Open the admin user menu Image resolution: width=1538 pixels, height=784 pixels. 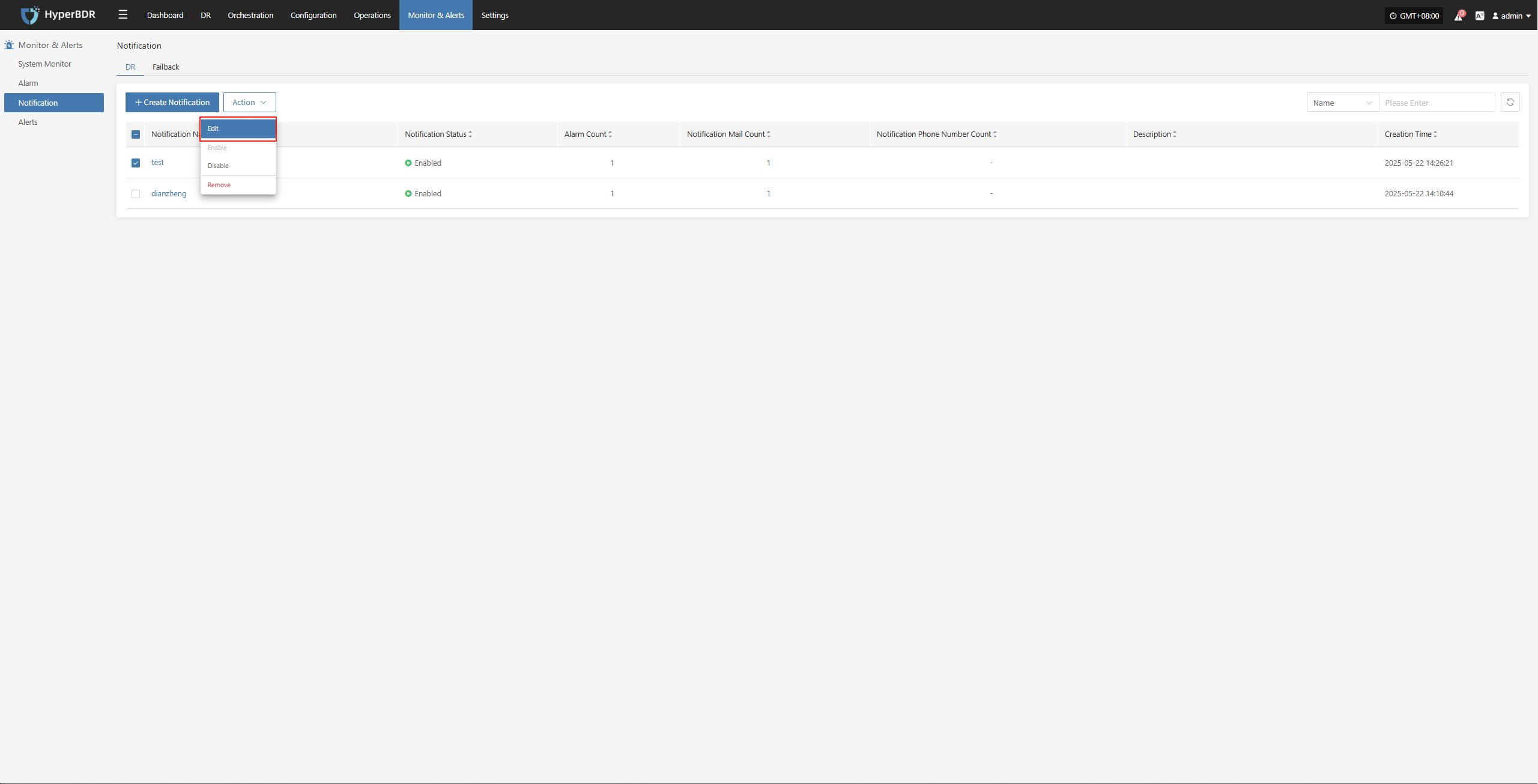(1512, 16)
